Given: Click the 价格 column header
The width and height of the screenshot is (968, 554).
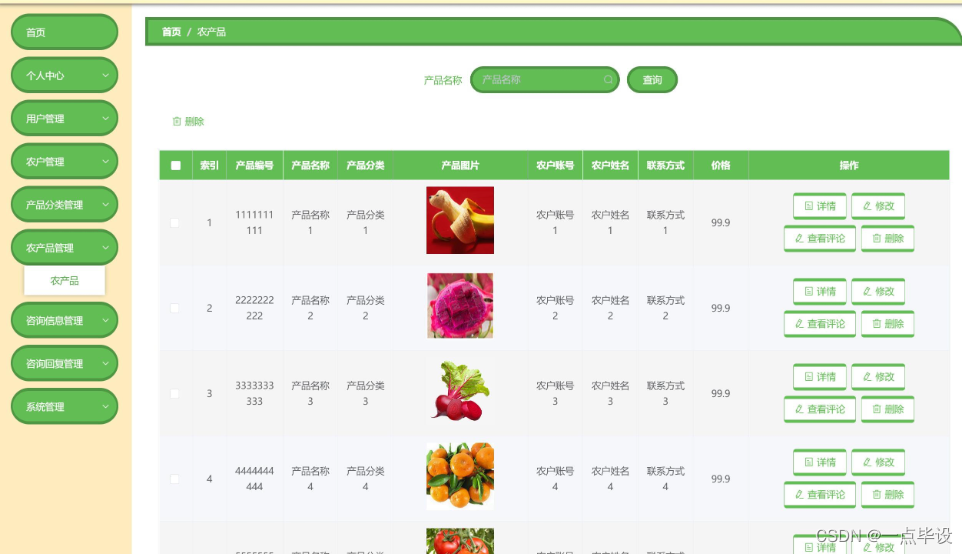Looking at the screenshot, I should click(x=720, y=166).
